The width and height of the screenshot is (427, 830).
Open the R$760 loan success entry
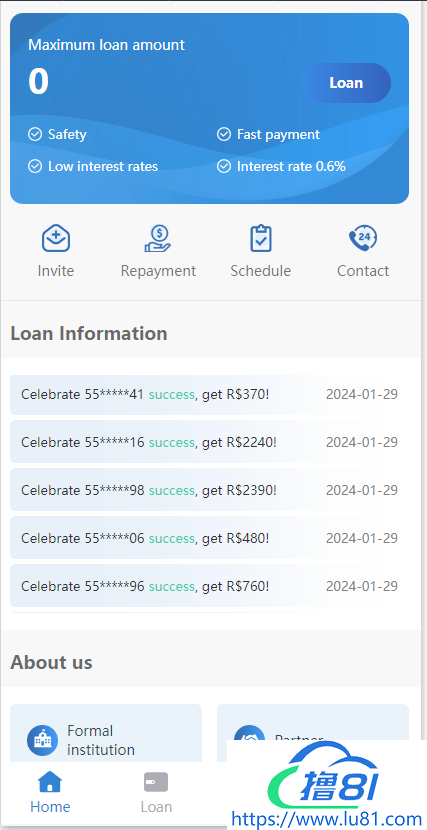point(210,586)
